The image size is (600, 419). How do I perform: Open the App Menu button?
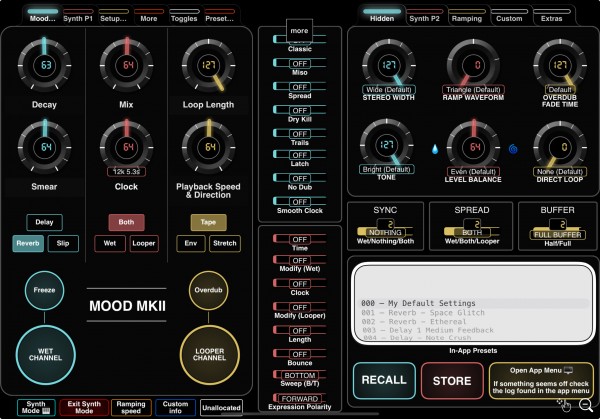541,380
